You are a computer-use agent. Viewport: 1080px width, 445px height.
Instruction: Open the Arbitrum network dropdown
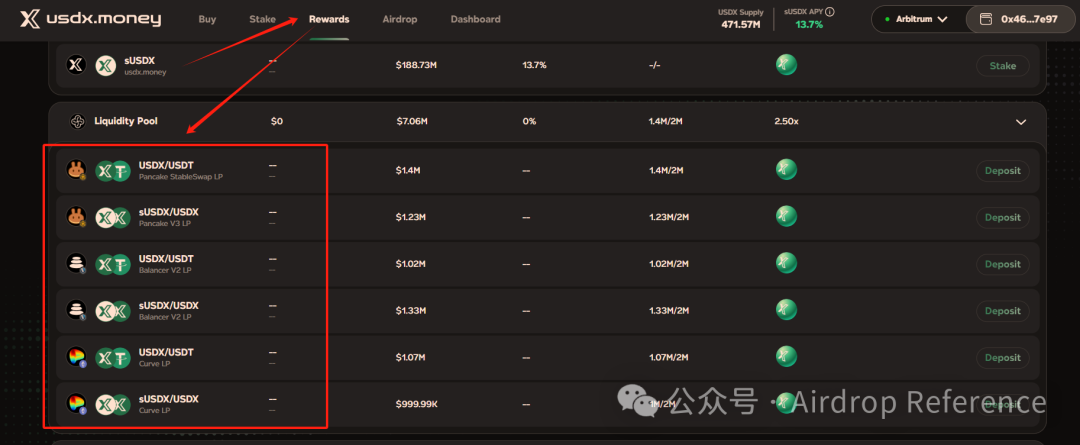915,19
